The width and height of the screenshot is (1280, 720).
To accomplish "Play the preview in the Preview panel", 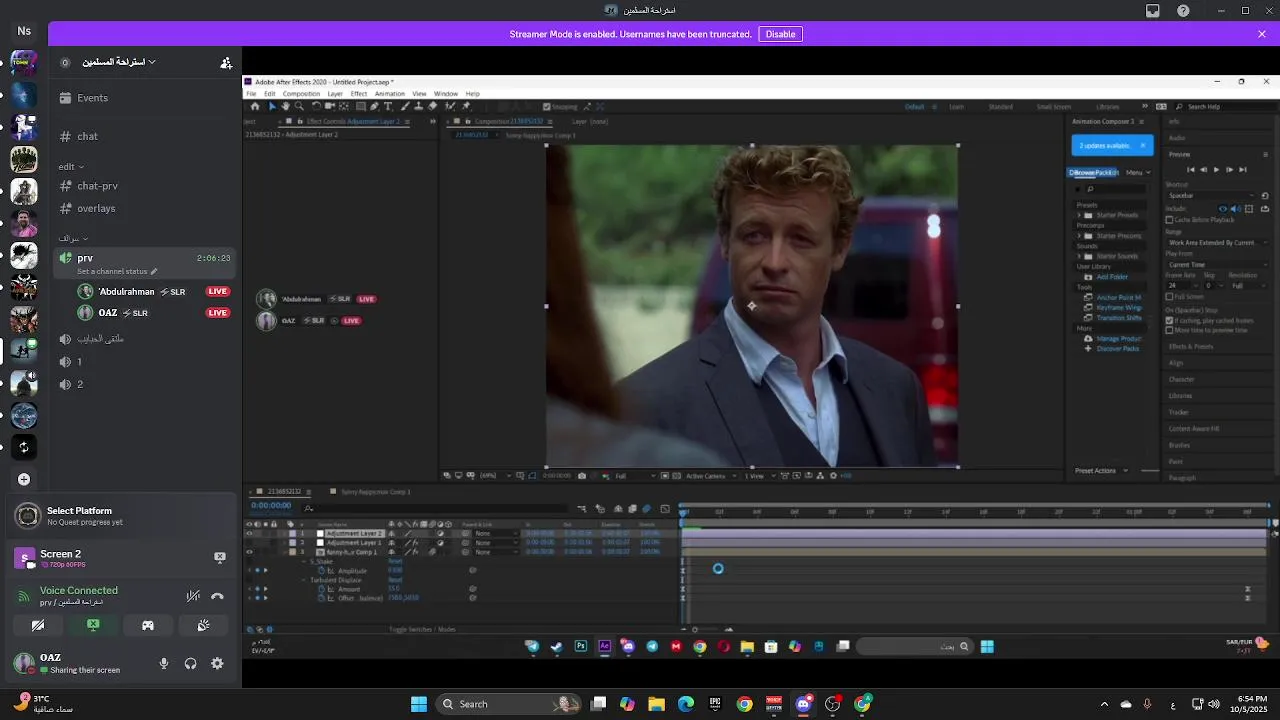I will tap(1216, 170).
